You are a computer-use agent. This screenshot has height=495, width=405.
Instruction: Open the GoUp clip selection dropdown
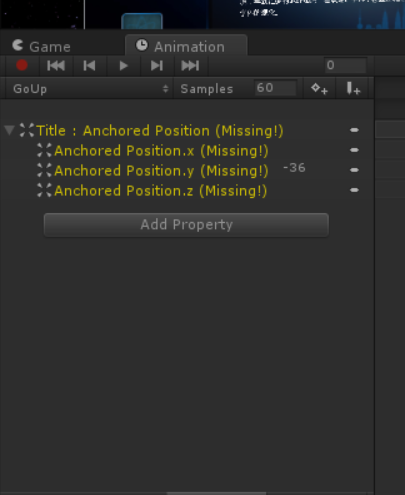(90, 89)
